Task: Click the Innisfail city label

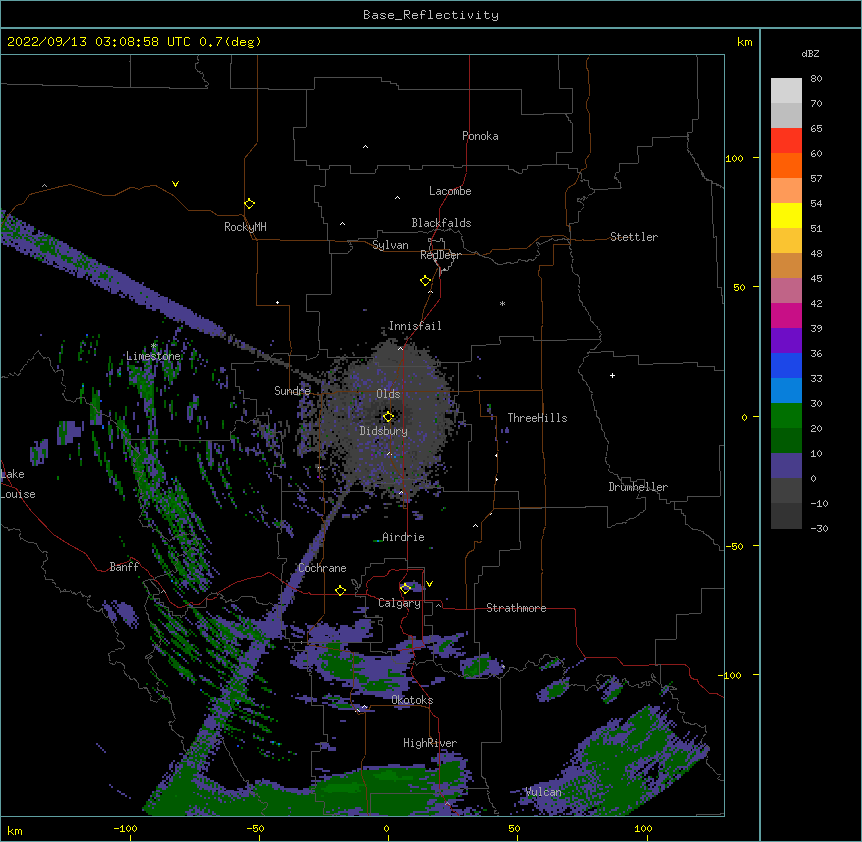Action: point(415,326)
